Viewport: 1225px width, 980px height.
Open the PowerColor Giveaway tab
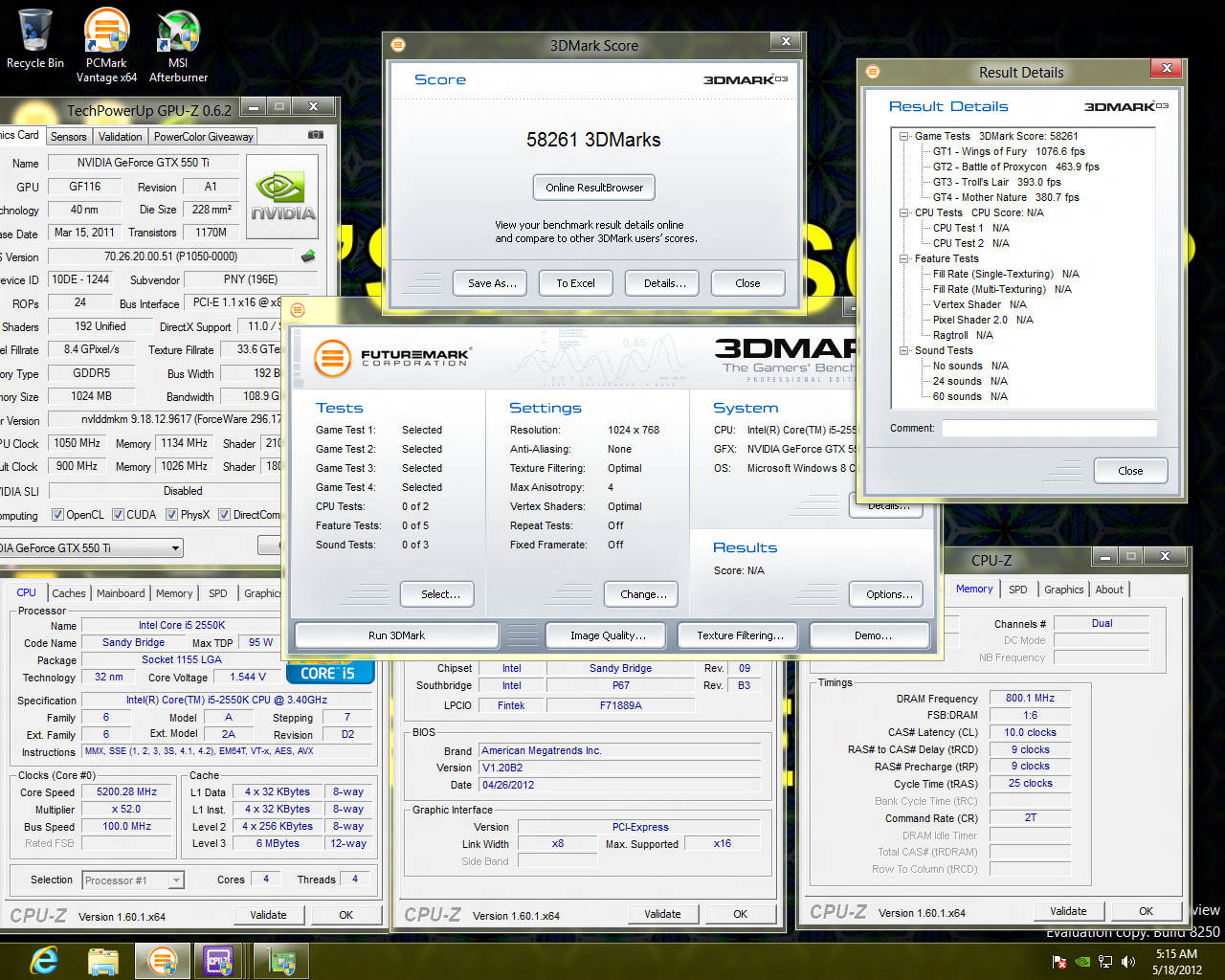(x=204, y=137)
